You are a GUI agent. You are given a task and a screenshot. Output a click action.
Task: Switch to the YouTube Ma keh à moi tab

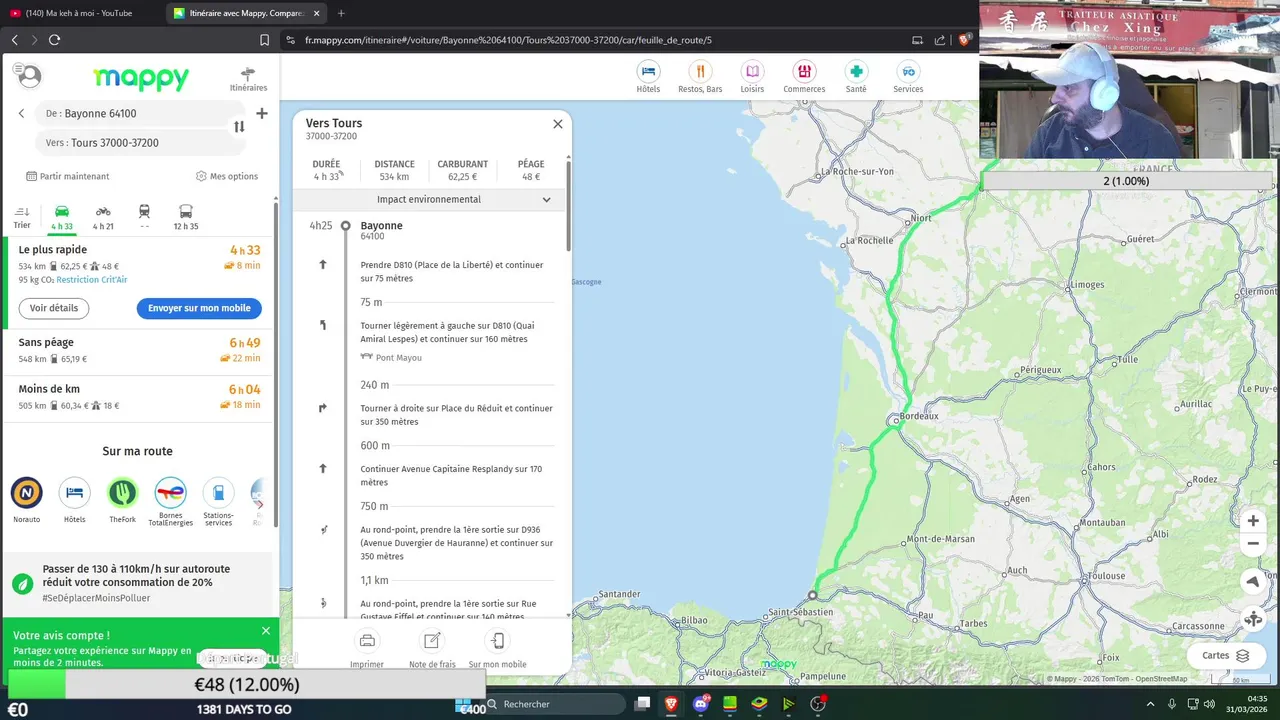80,13
